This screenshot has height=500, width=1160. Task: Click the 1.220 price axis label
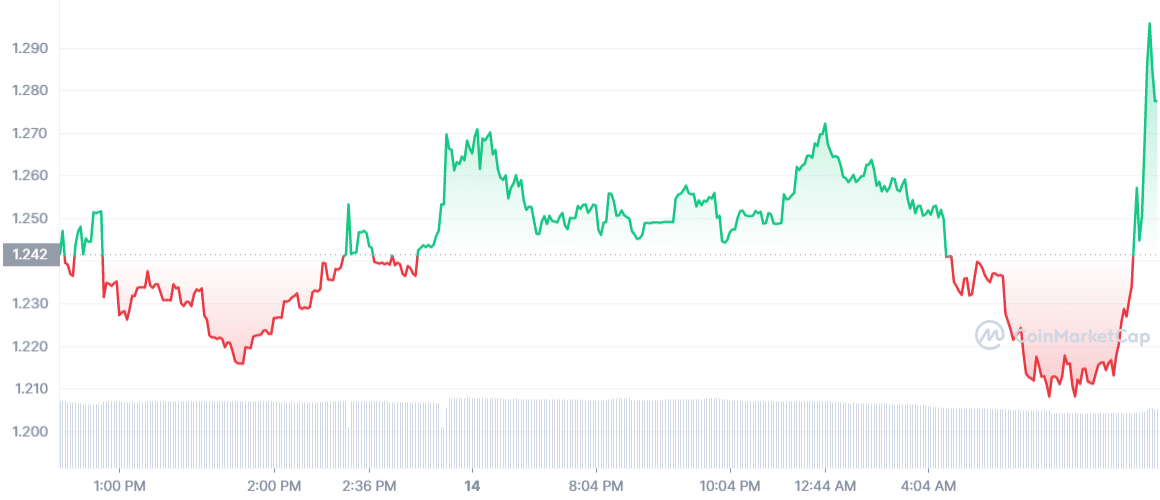point(30,346)
